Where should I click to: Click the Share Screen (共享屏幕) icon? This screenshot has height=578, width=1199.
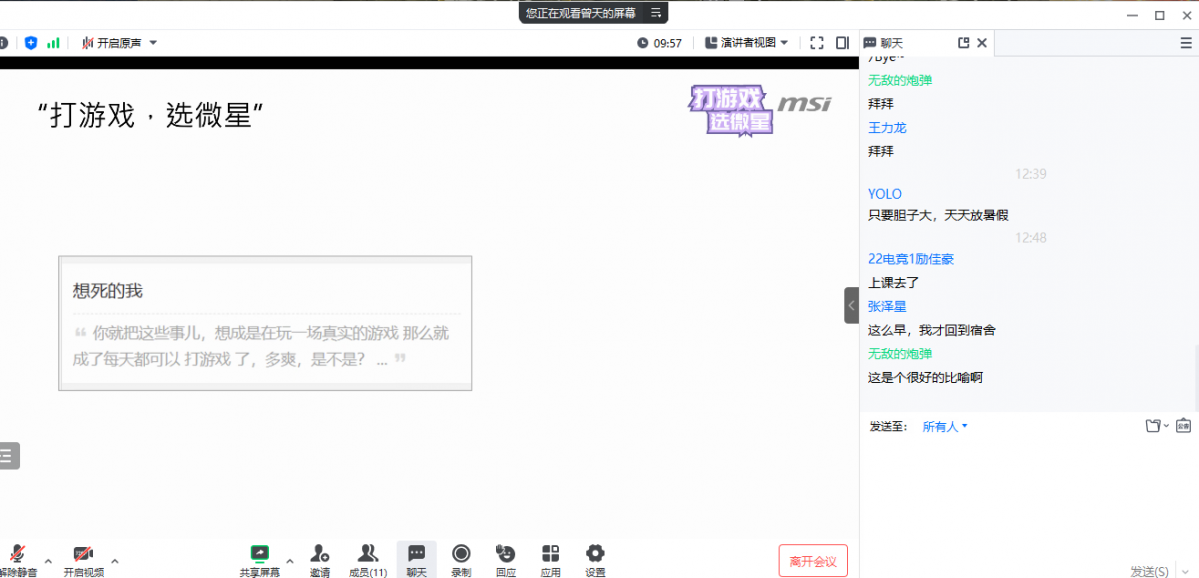click(x=259, y=554)
